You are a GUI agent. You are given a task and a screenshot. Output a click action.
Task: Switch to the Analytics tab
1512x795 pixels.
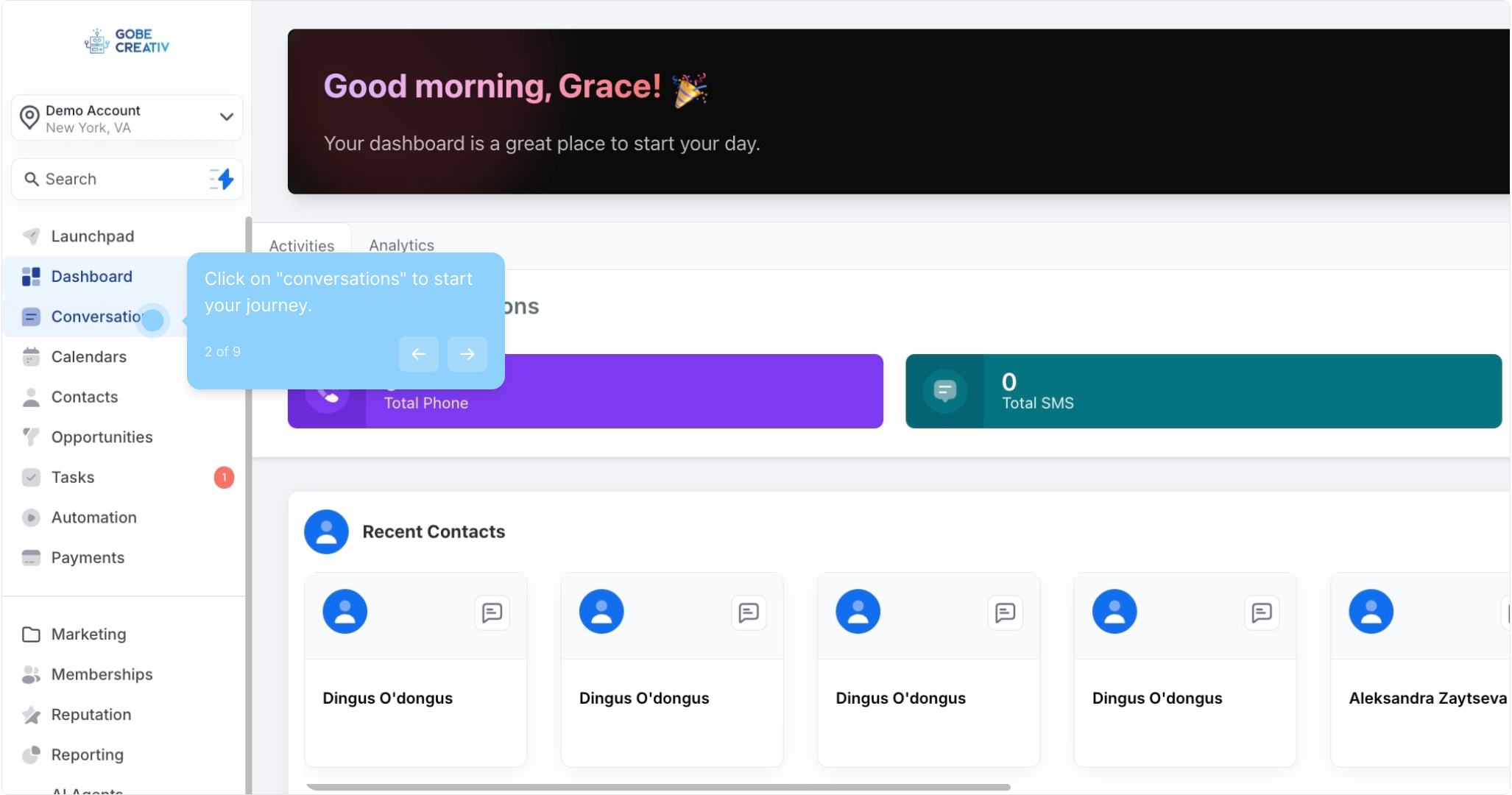(401, 245)
